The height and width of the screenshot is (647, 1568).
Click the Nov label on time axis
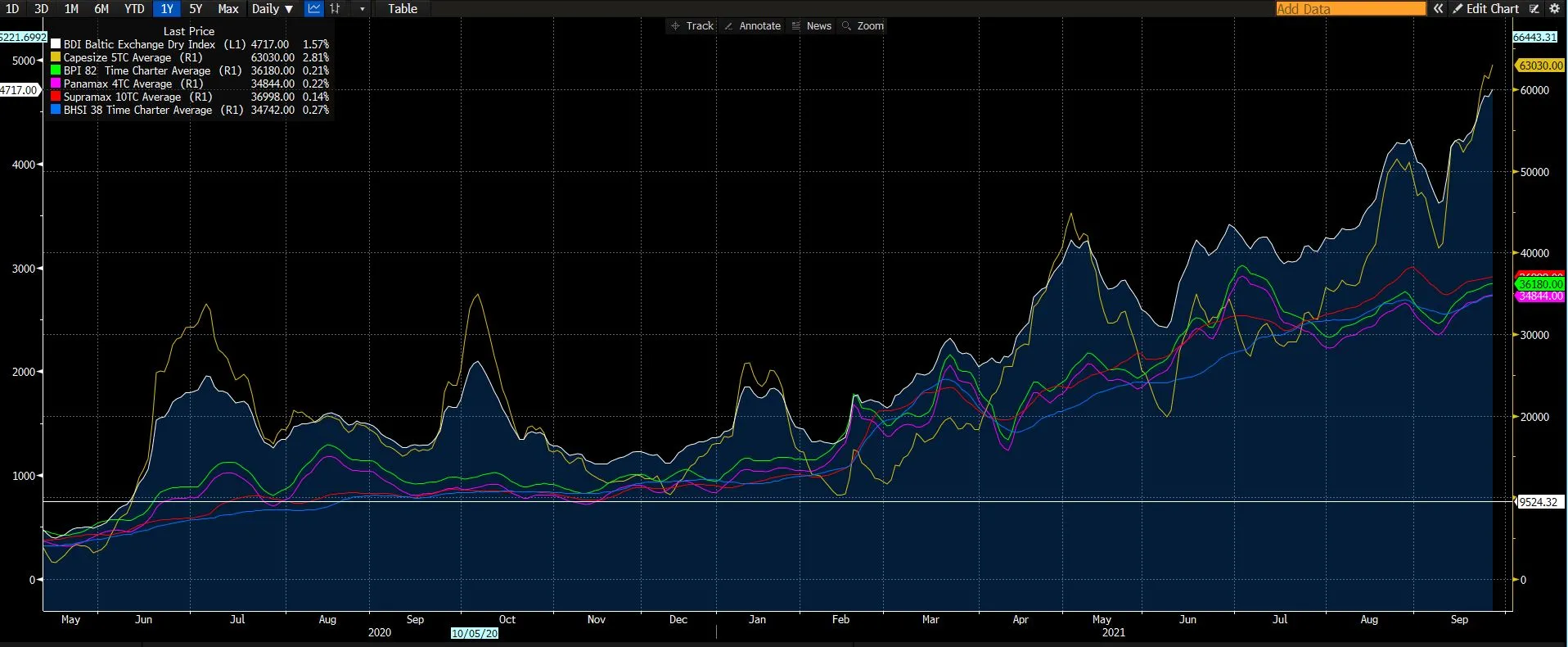pyautogui.click(x=597, y=619)
